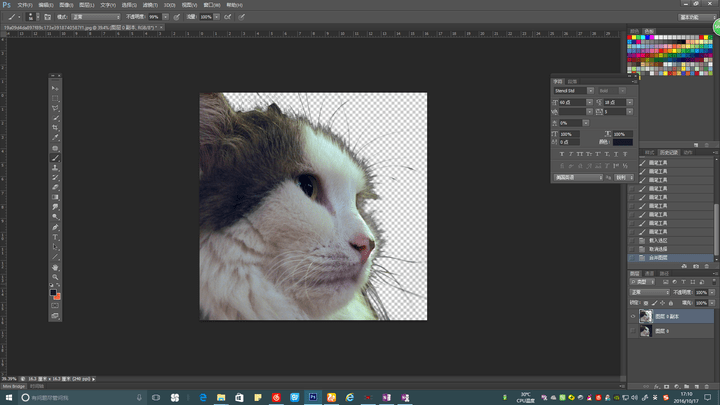This screenshot has height=405, width=720.
Task: Toggle airbrush mode in the options bar
Action: [227, 17]
